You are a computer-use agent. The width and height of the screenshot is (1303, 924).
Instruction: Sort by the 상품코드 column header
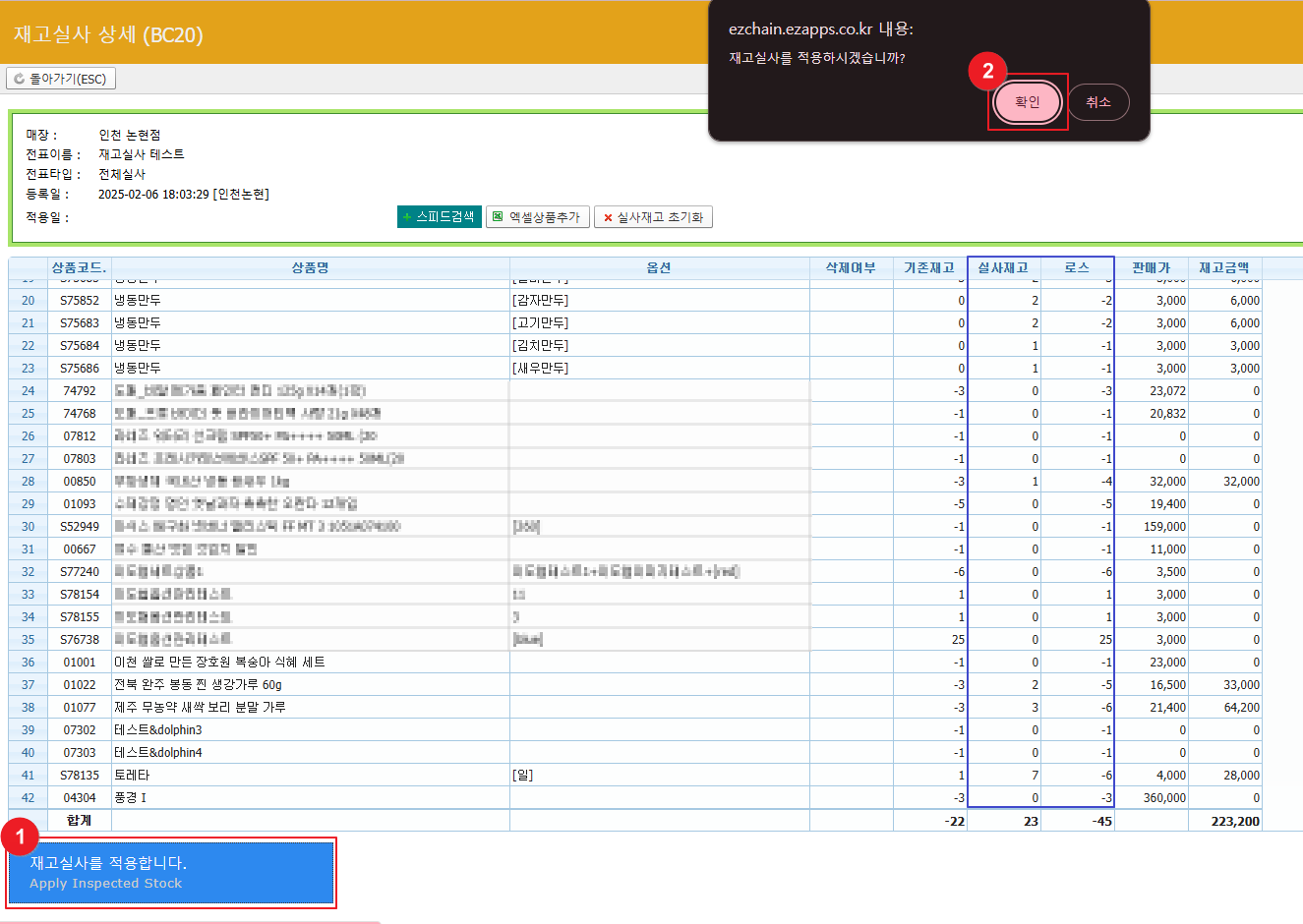79,267
